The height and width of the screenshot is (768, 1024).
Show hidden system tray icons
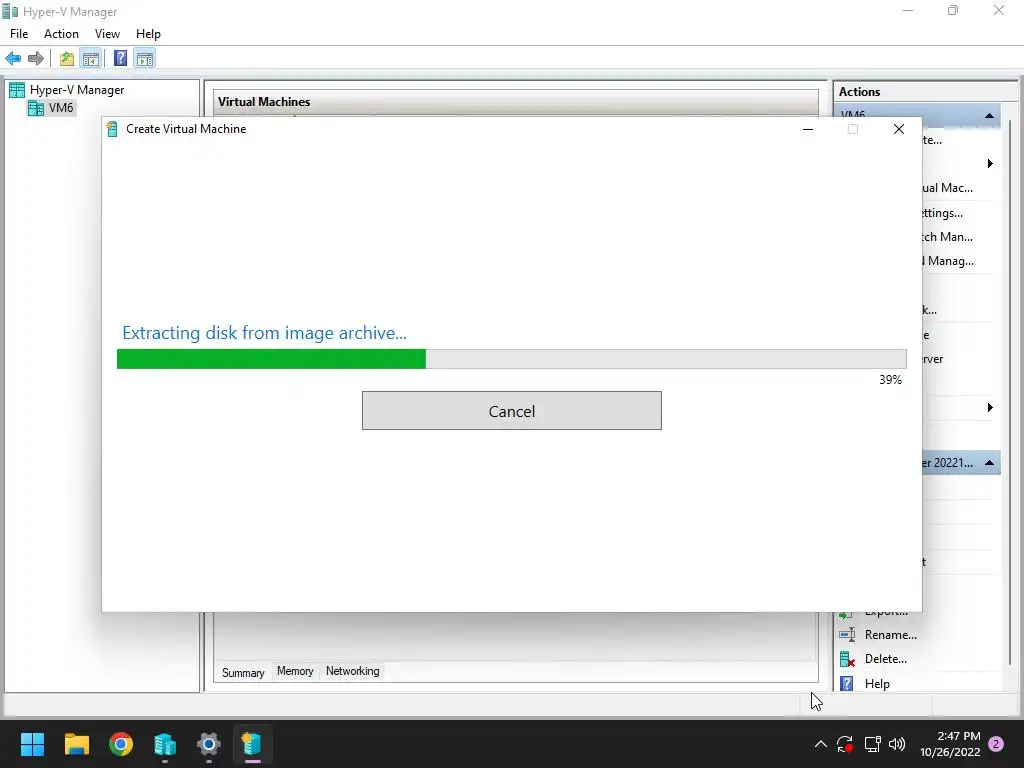[821, 744]
